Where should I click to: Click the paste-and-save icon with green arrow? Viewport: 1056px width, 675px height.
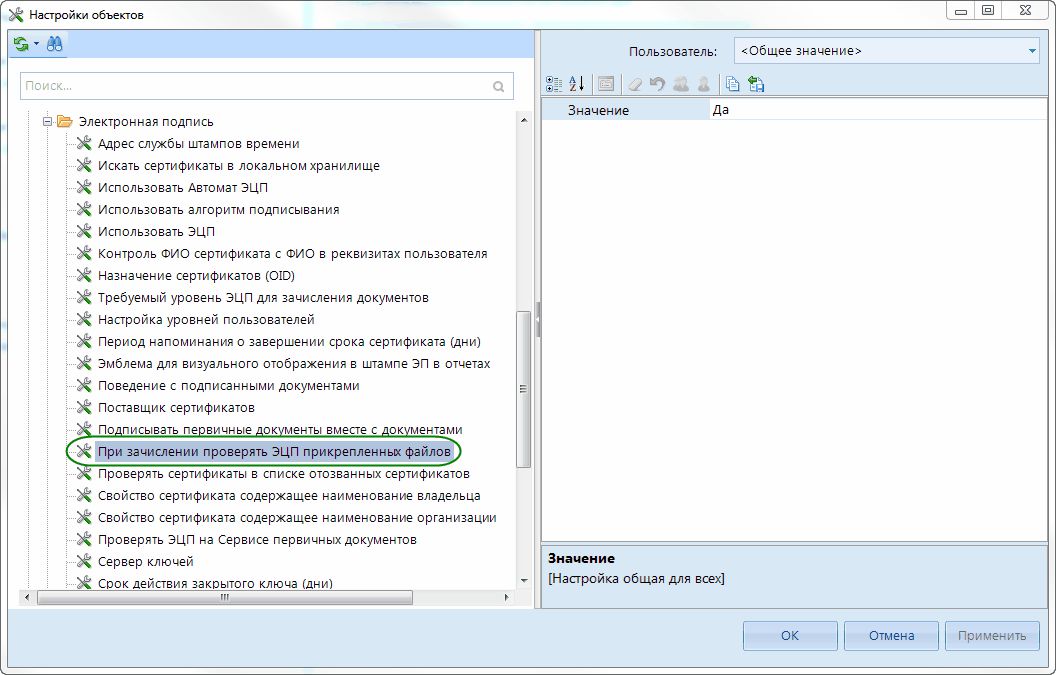coord(756,84)
